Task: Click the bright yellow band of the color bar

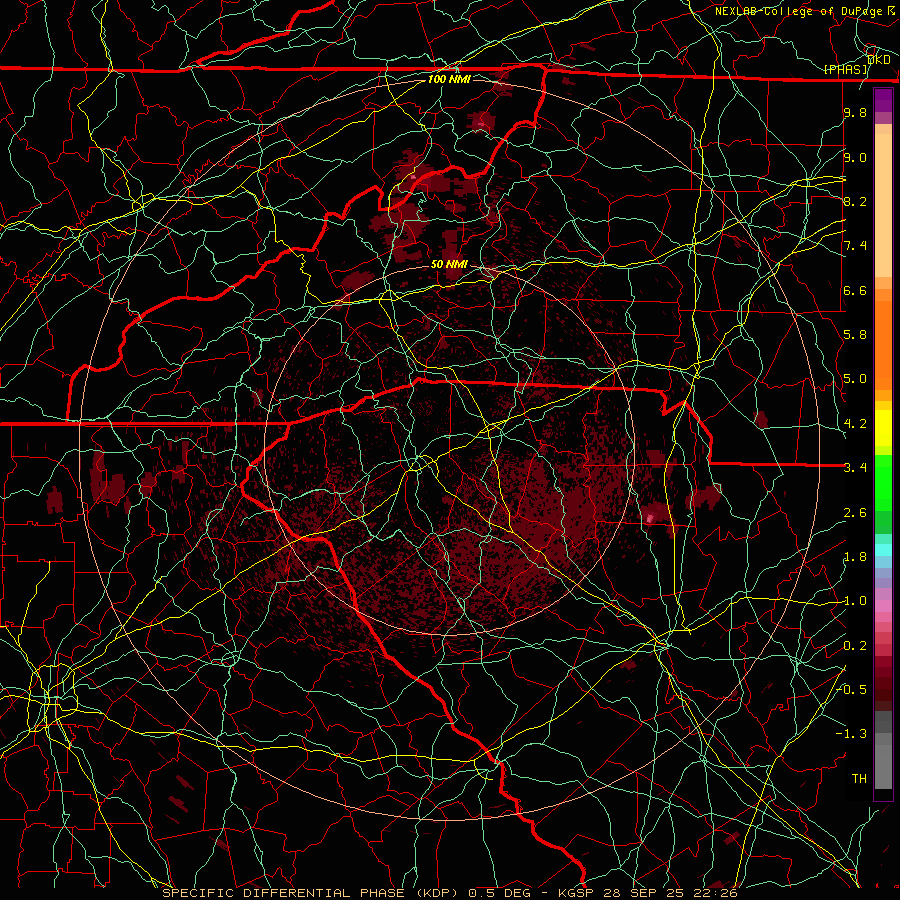Action: pos(883,428)
